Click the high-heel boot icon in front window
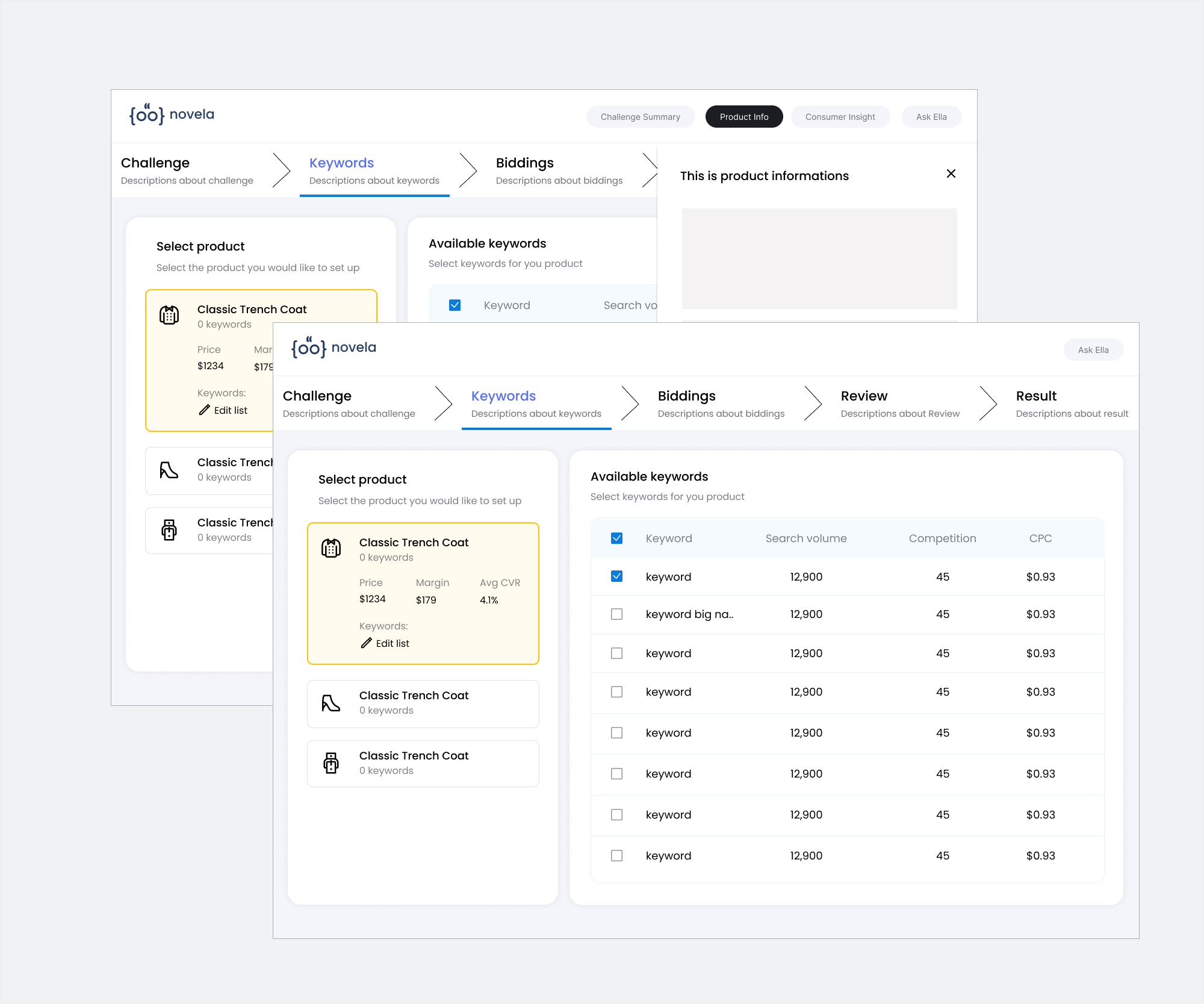The image size is (1204, 1004). coord(331,703)
